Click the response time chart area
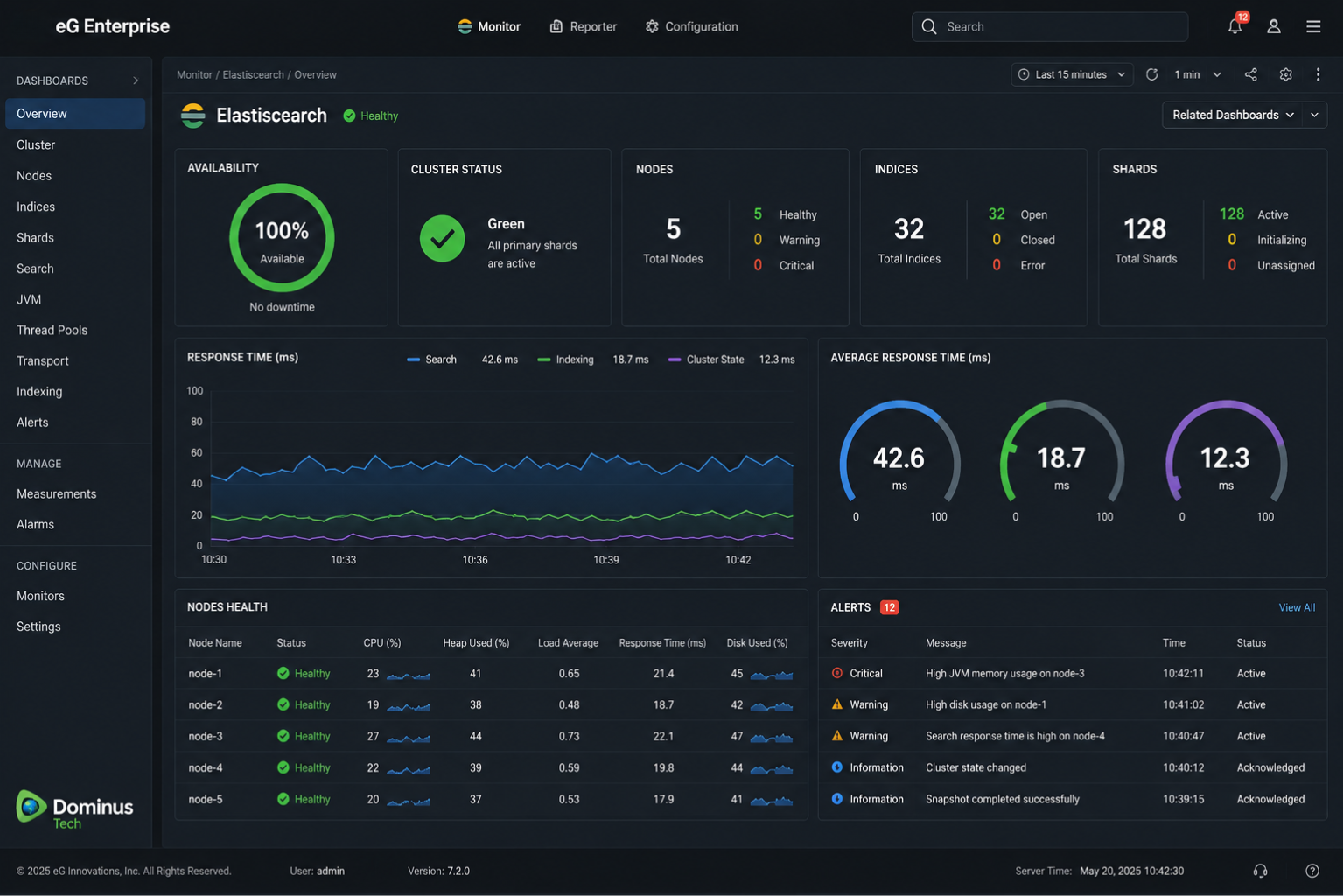 point(501,468)
